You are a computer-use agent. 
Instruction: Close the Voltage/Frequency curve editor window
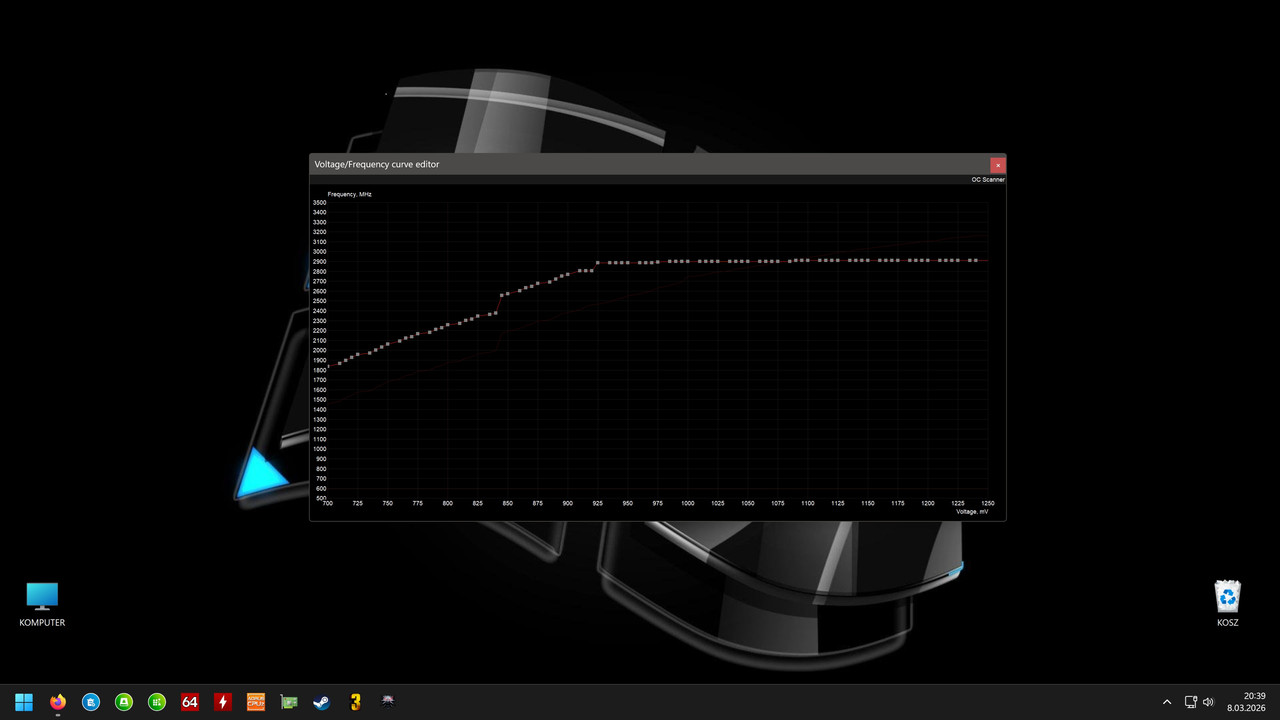[997, 165]
